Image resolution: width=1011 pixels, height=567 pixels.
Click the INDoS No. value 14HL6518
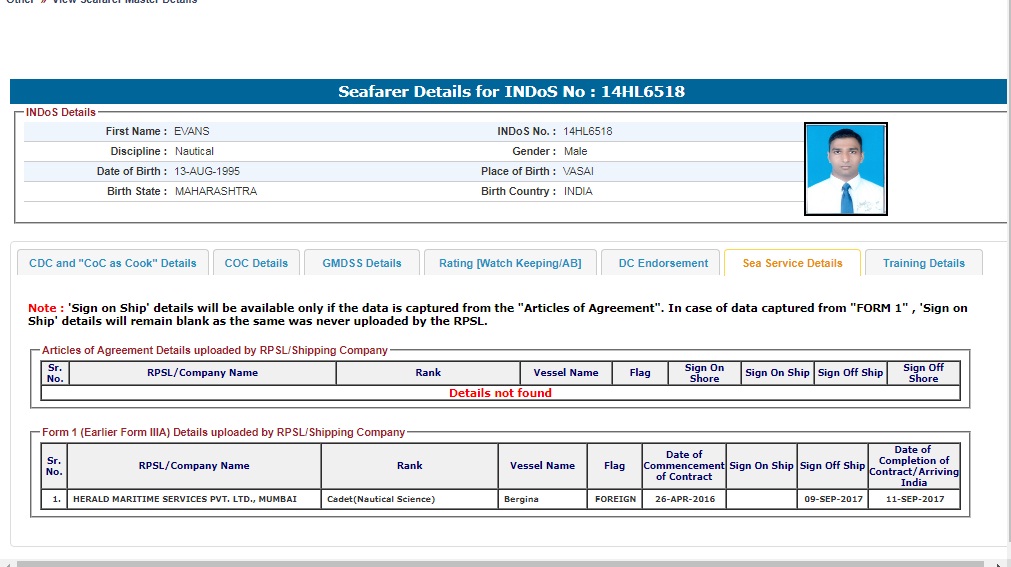pyautogui.click(x=588, y=131)
